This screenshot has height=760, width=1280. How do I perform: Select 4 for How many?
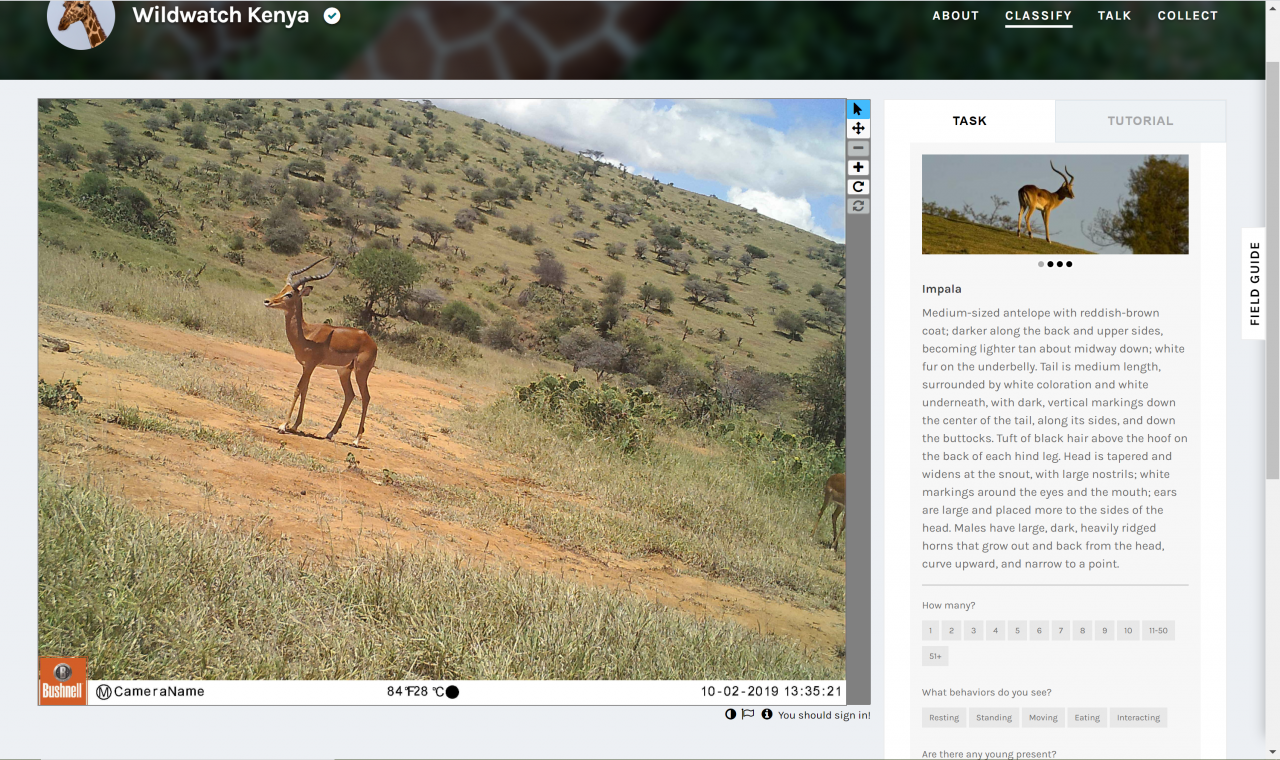click(996, 631)
